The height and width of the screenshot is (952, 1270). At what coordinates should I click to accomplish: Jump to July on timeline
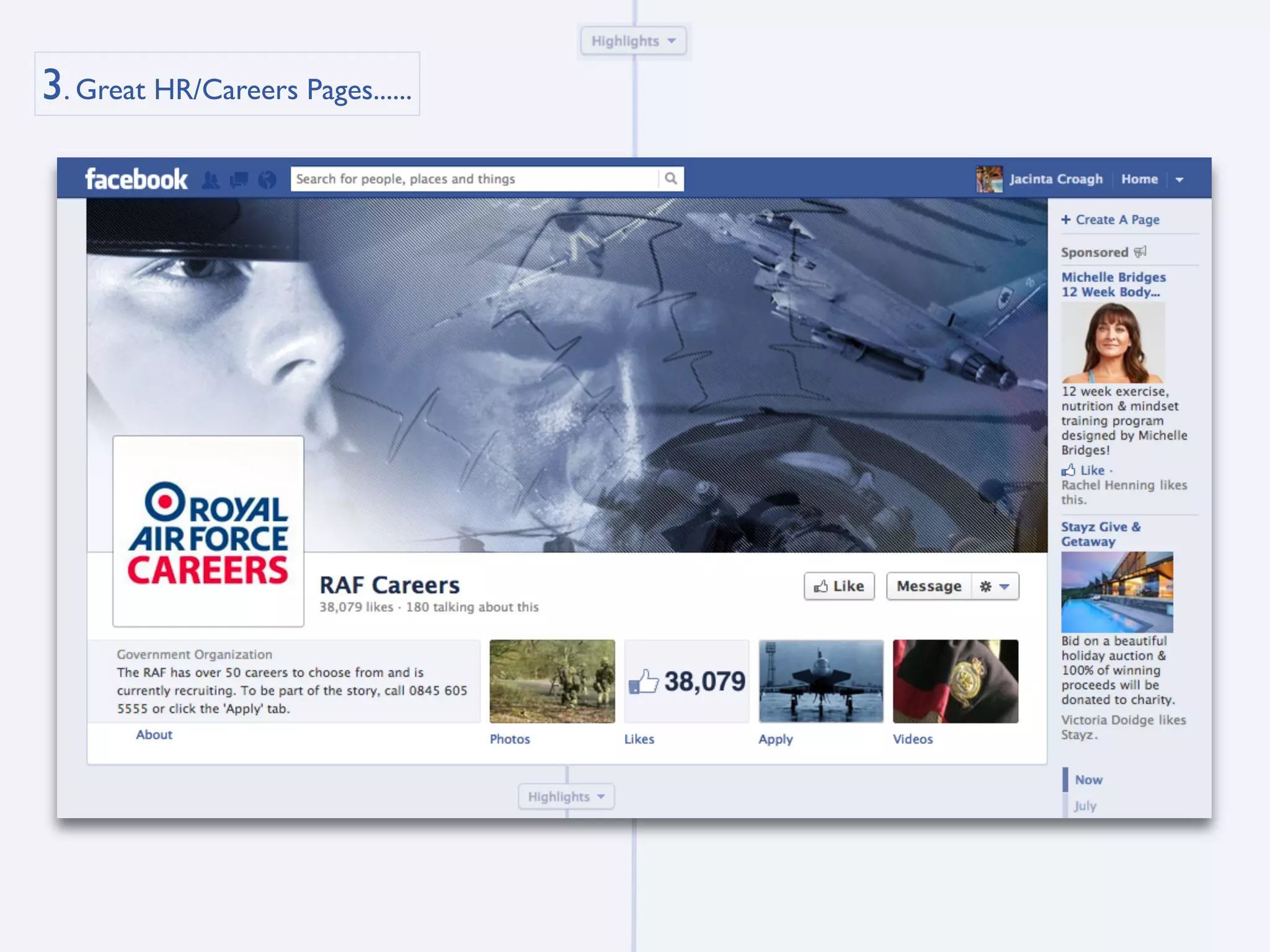click(1085, 806)
